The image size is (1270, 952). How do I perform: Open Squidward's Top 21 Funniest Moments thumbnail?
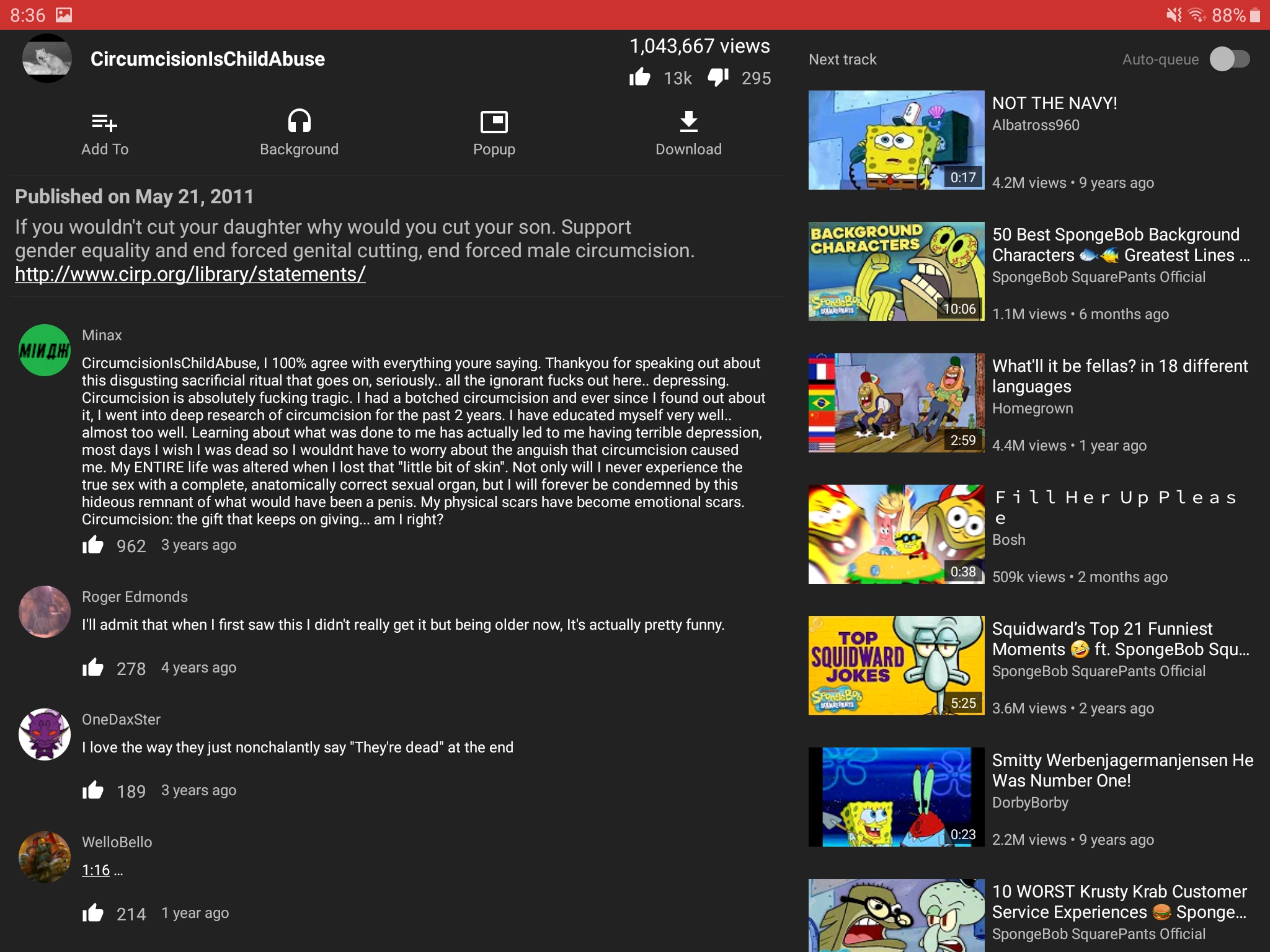point(896,666)
